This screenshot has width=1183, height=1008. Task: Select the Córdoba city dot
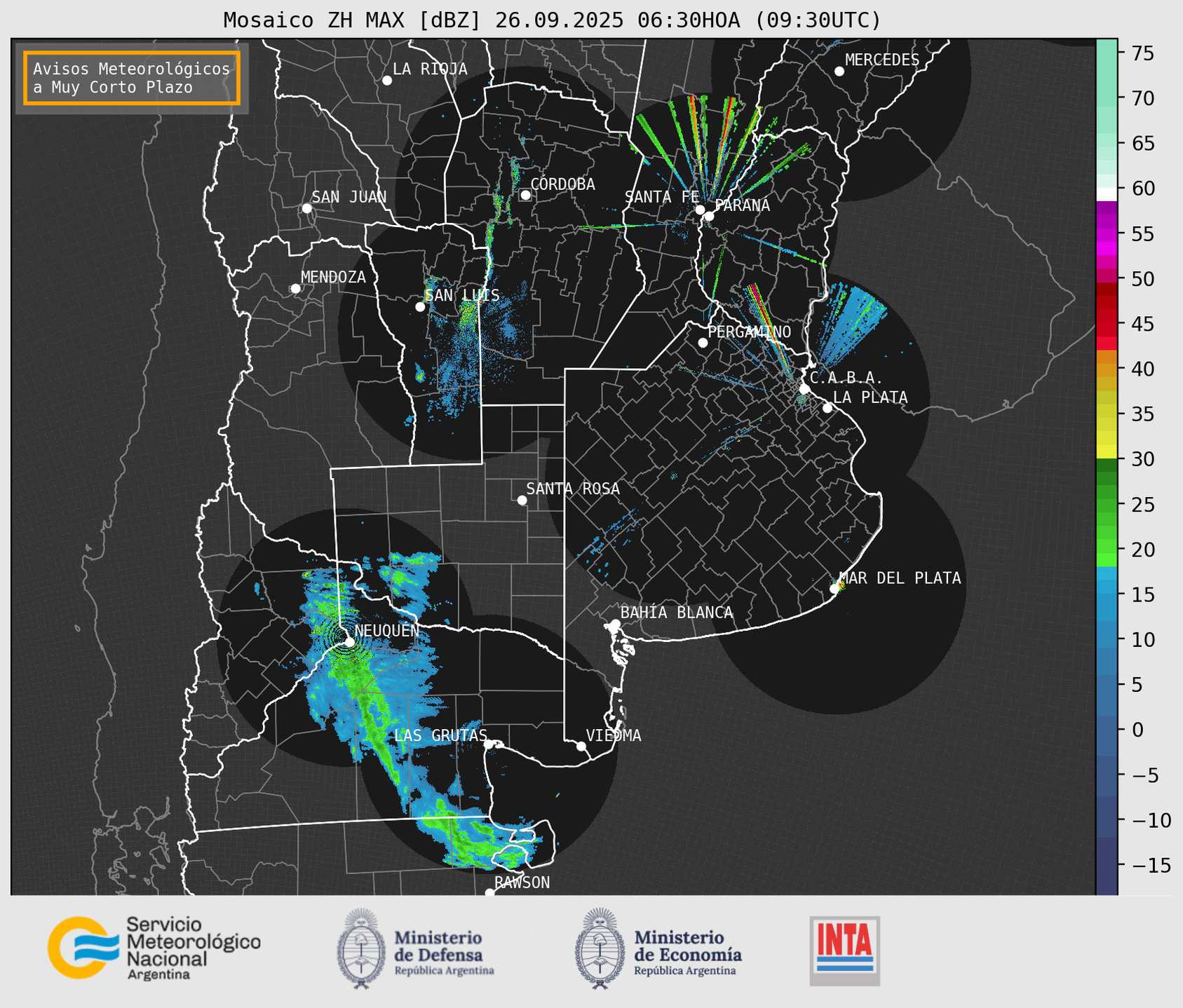click(x=525, y=195)
